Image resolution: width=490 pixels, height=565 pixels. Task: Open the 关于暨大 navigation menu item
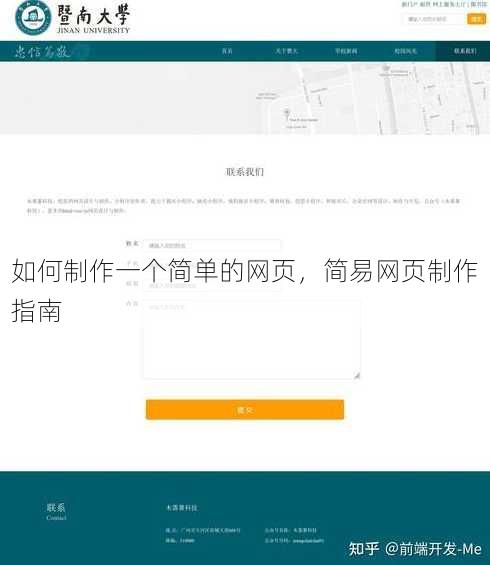pyautogui.click(x=286, y=51)
